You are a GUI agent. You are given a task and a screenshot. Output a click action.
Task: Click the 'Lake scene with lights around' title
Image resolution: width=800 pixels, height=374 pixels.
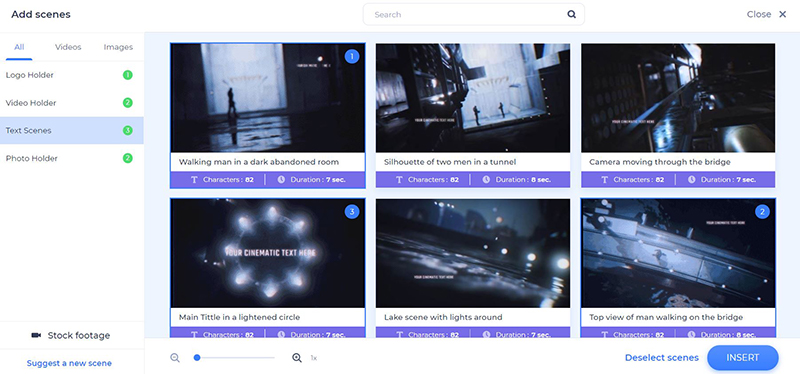443,317
